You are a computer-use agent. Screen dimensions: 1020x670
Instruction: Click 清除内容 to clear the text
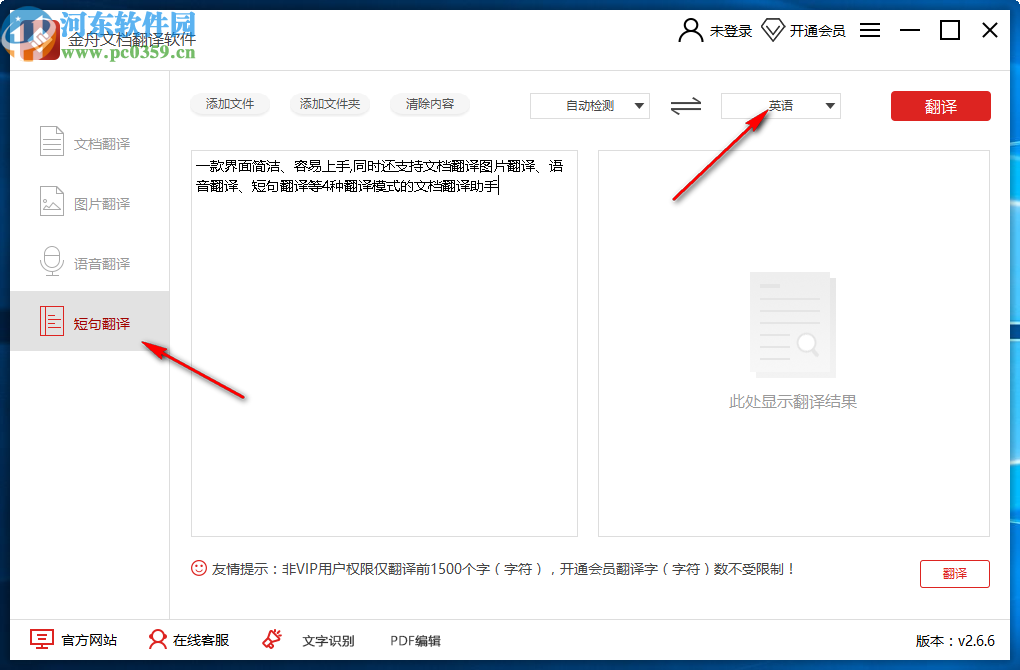point(429,104)
